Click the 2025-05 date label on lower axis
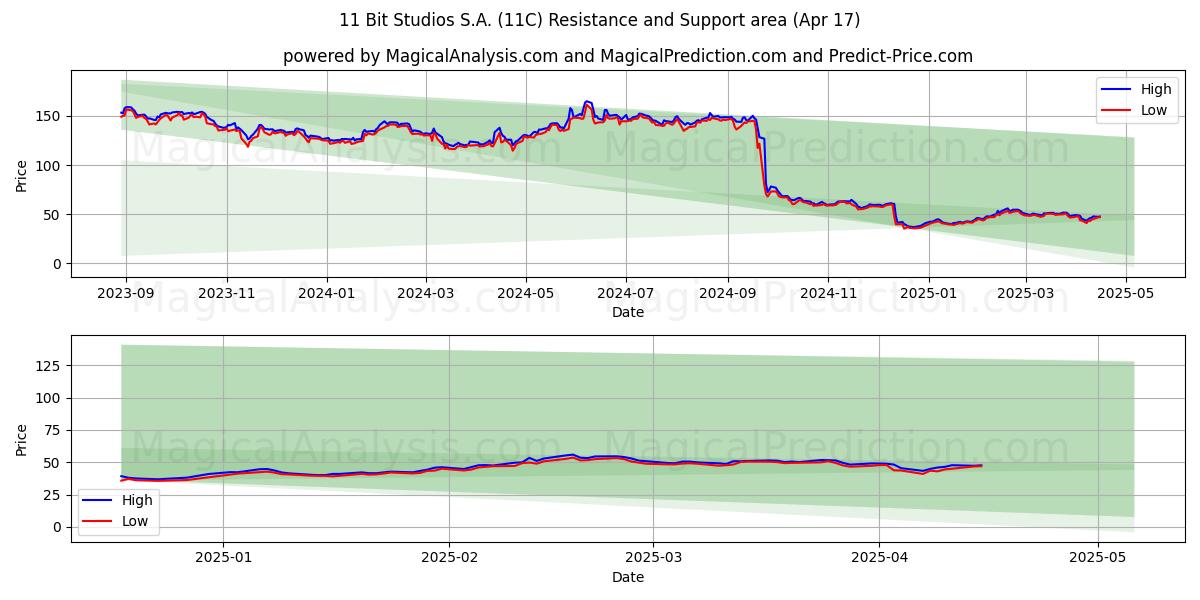The height and width of the screenshot is (600, 1200). click(1098, 560)
